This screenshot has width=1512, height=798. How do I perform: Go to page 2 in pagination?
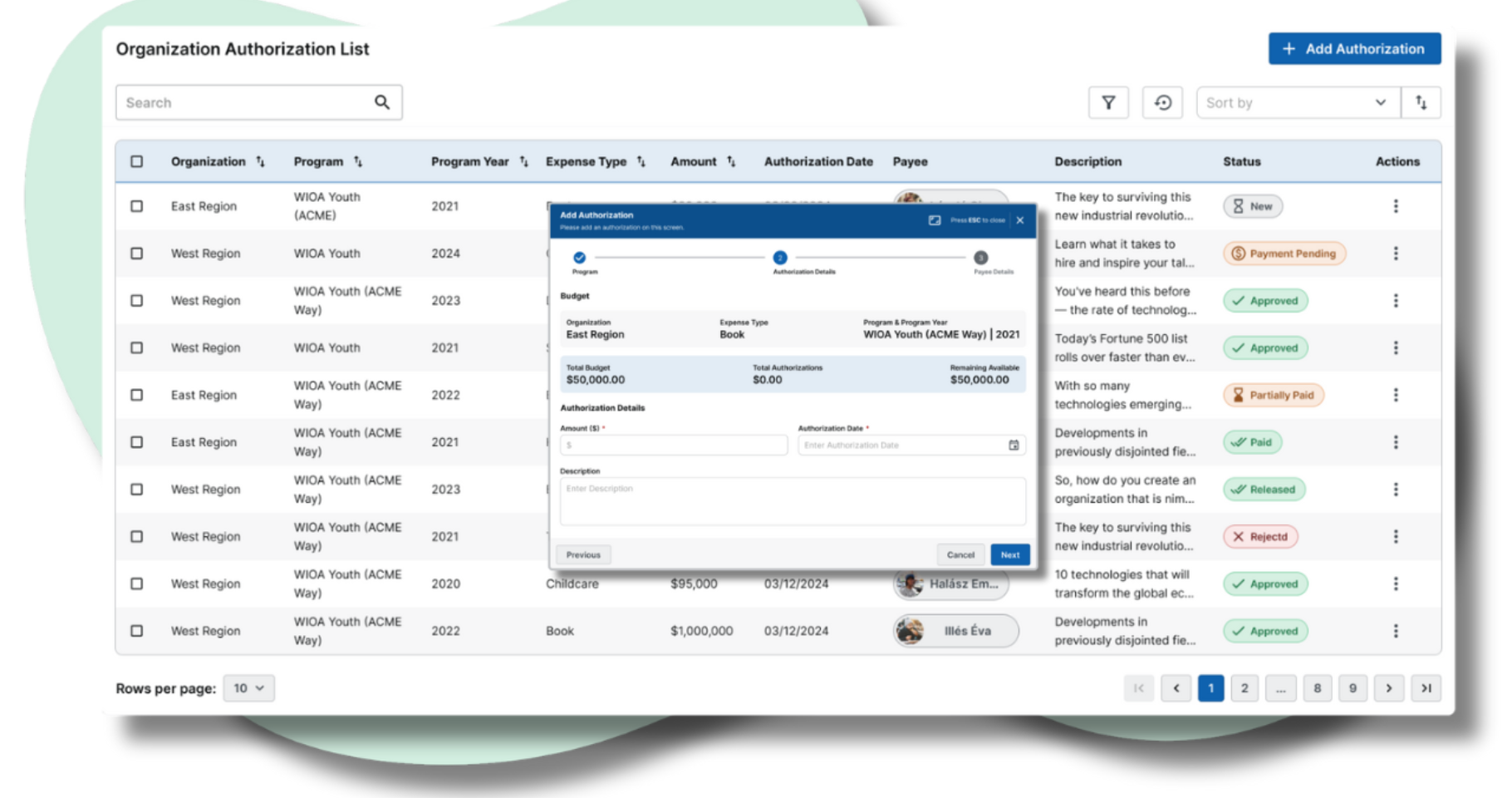point(1244,688)
